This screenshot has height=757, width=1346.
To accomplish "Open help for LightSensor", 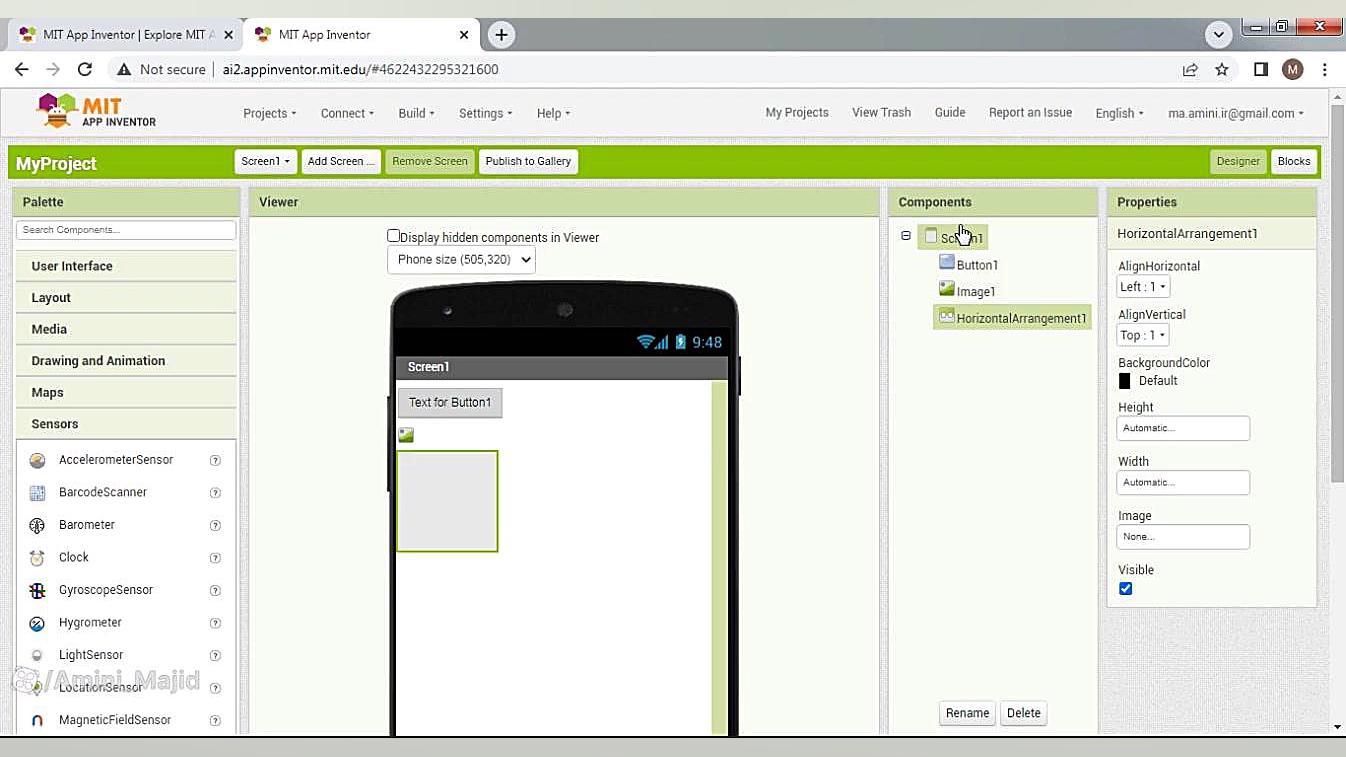I will (x=215, y=655).
